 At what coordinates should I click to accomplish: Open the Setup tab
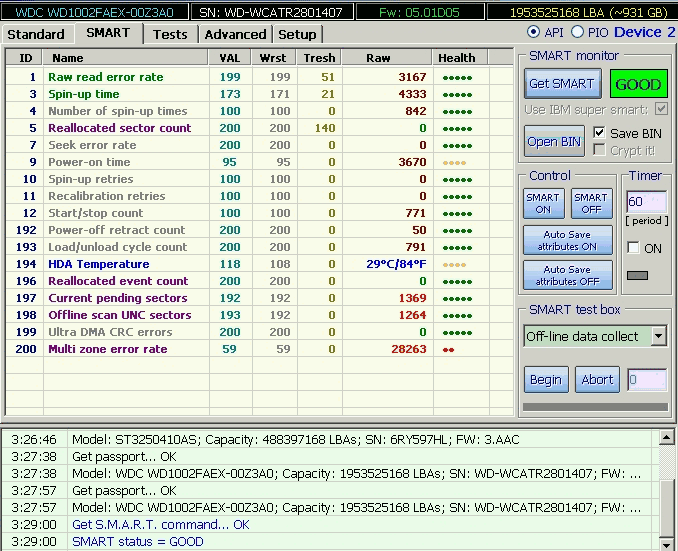(x=297, y=34)
